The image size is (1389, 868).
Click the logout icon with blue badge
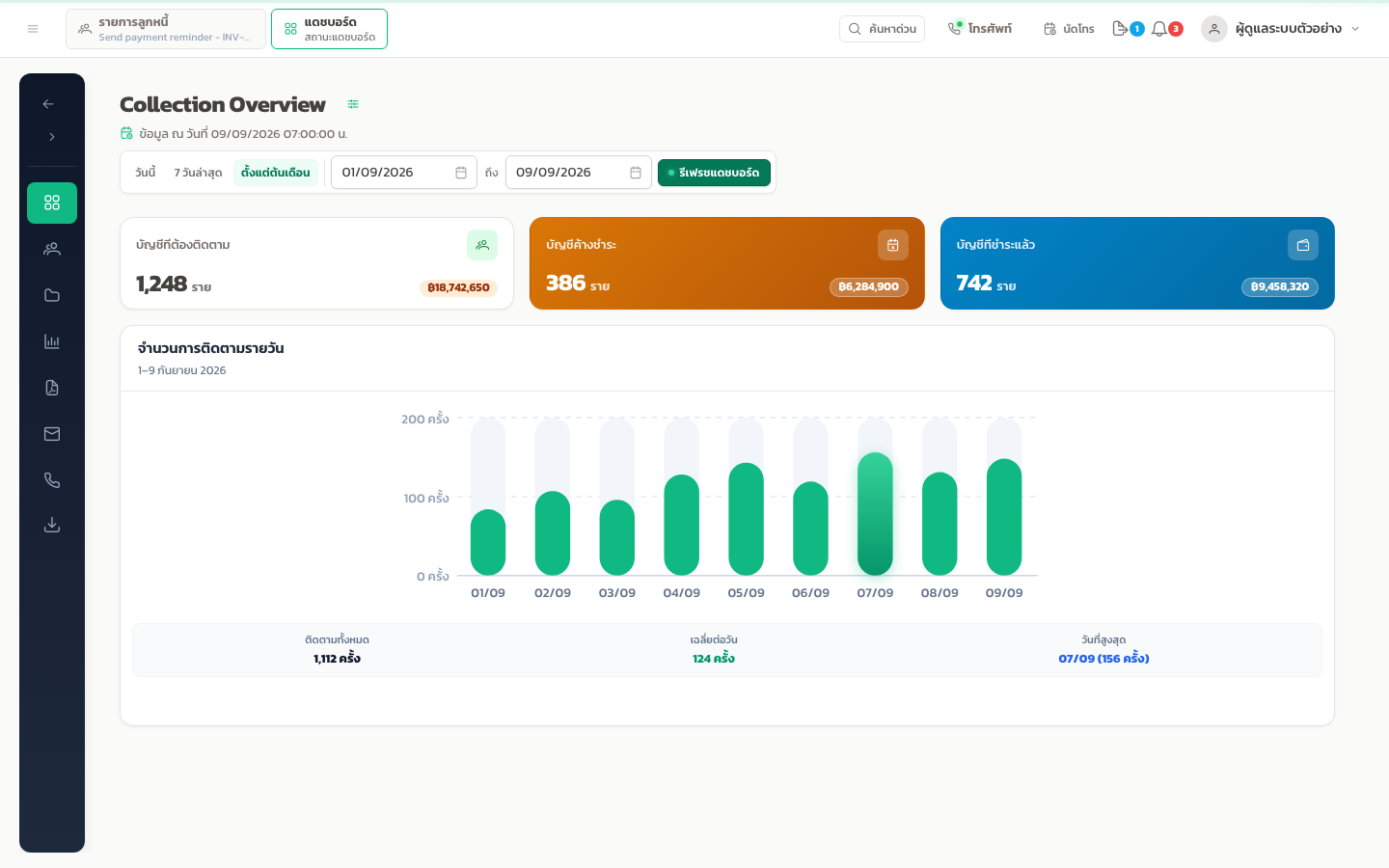[x=1120, y=29]
